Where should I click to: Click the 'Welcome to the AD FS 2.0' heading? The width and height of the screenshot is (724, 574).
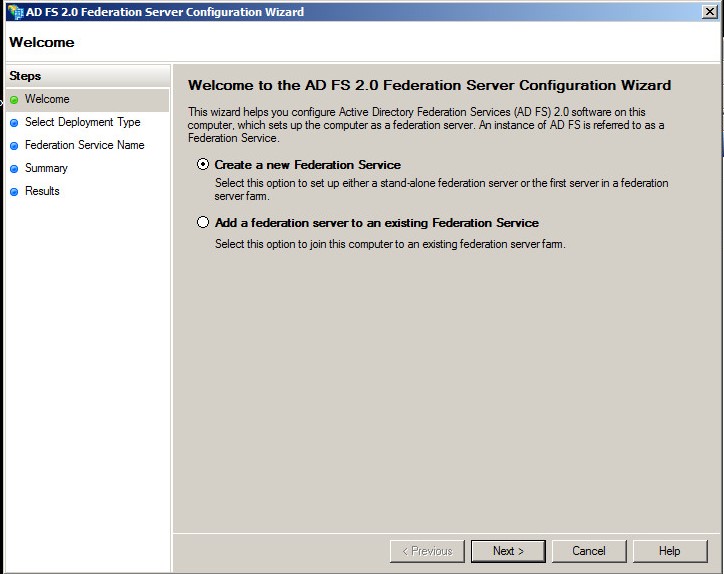pos(429,85)
